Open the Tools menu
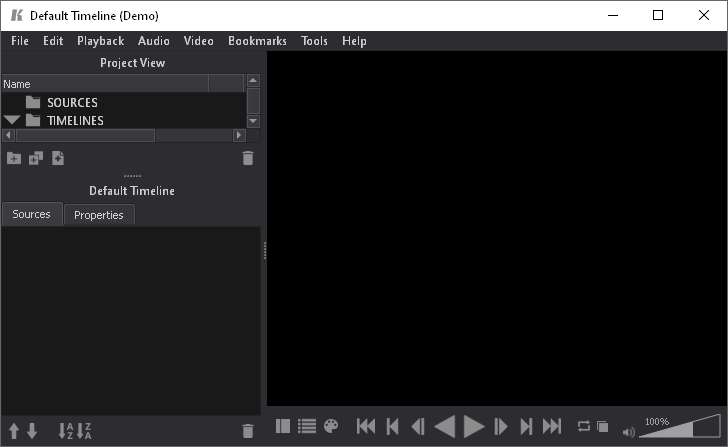This screenshot has height=447, width=728. pyautogui.click(x=314, y=41)
